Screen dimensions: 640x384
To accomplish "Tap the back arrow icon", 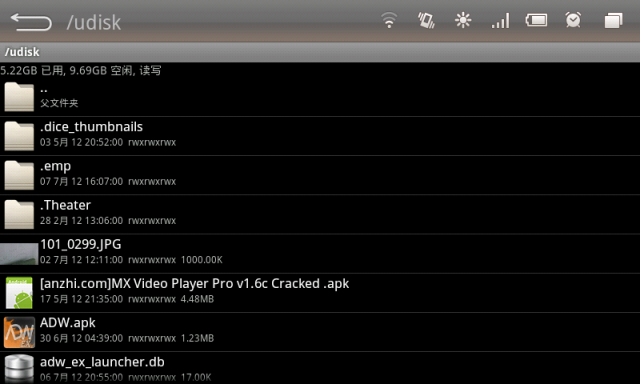I will point(31,22).
